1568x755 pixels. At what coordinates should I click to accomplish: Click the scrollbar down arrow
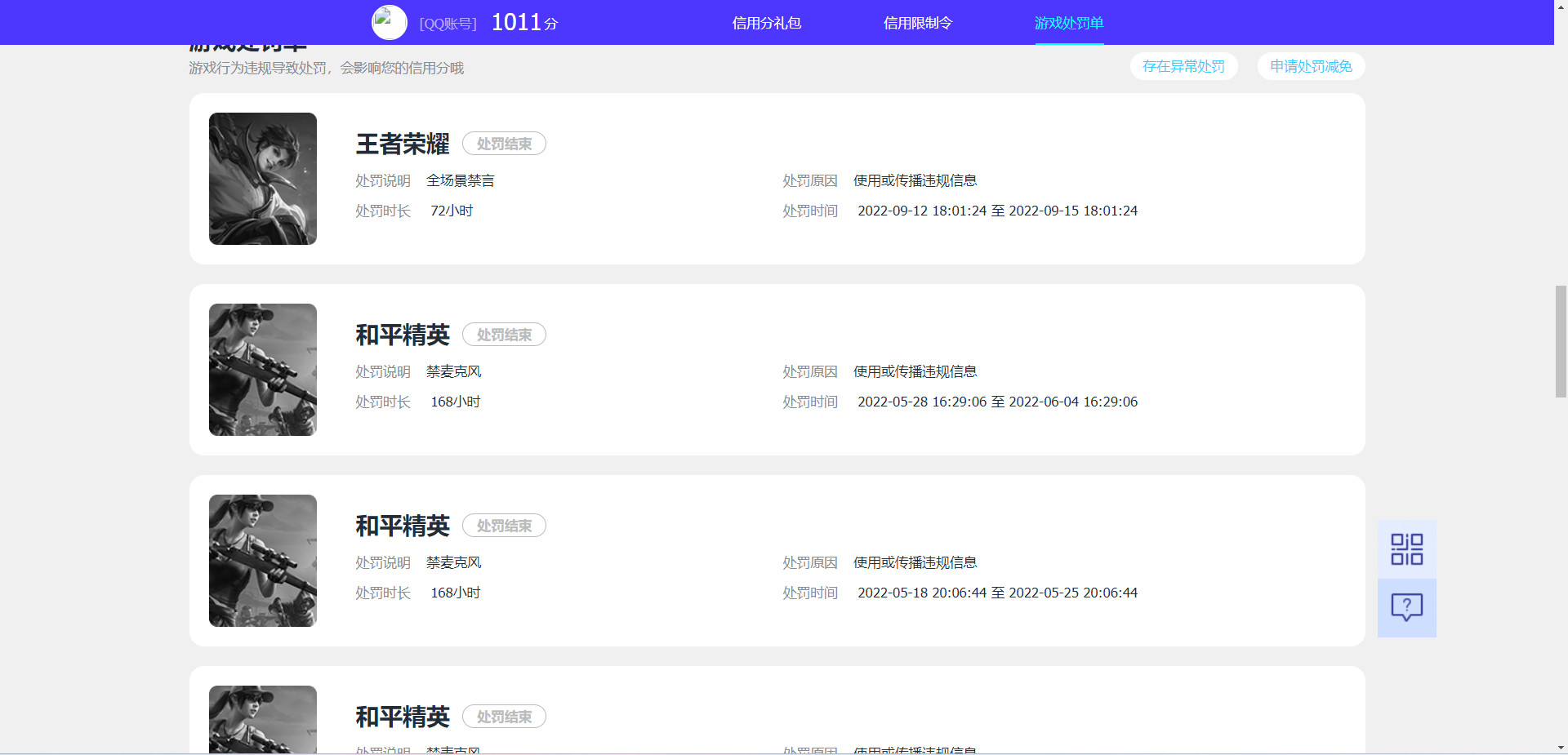coord(1561,747)
